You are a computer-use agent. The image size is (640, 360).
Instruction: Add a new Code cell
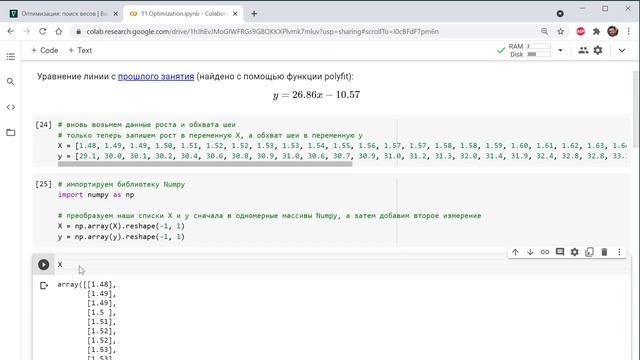[x=45, y=50]
